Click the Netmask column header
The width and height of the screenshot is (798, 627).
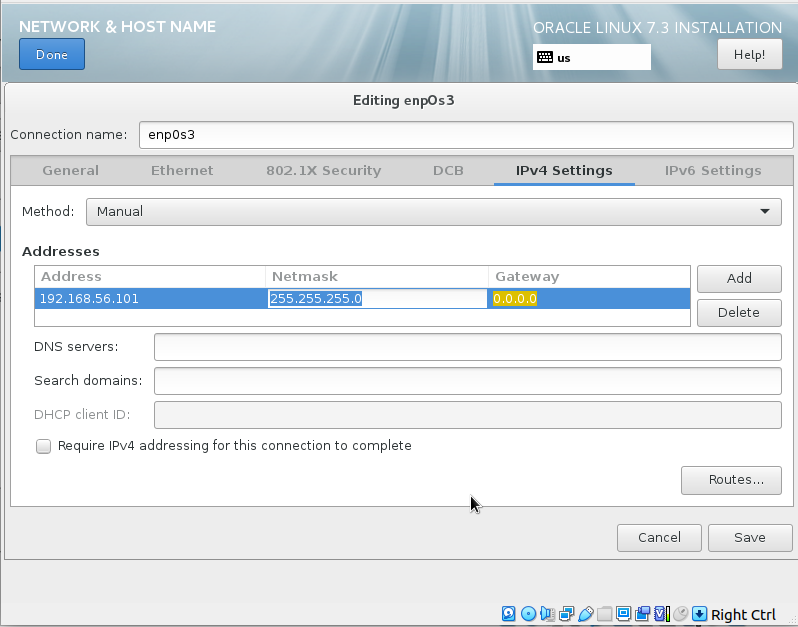point(377,277)
